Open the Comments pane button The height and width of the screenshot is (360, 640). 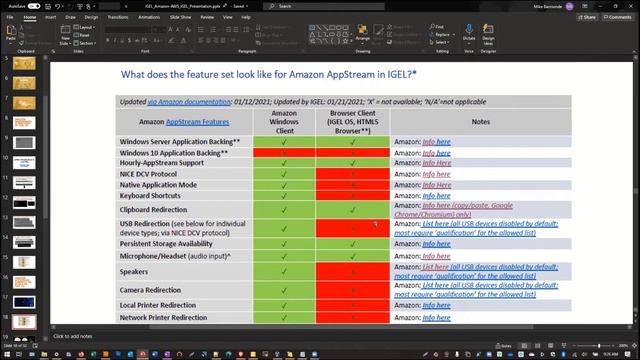click(618, 17)
